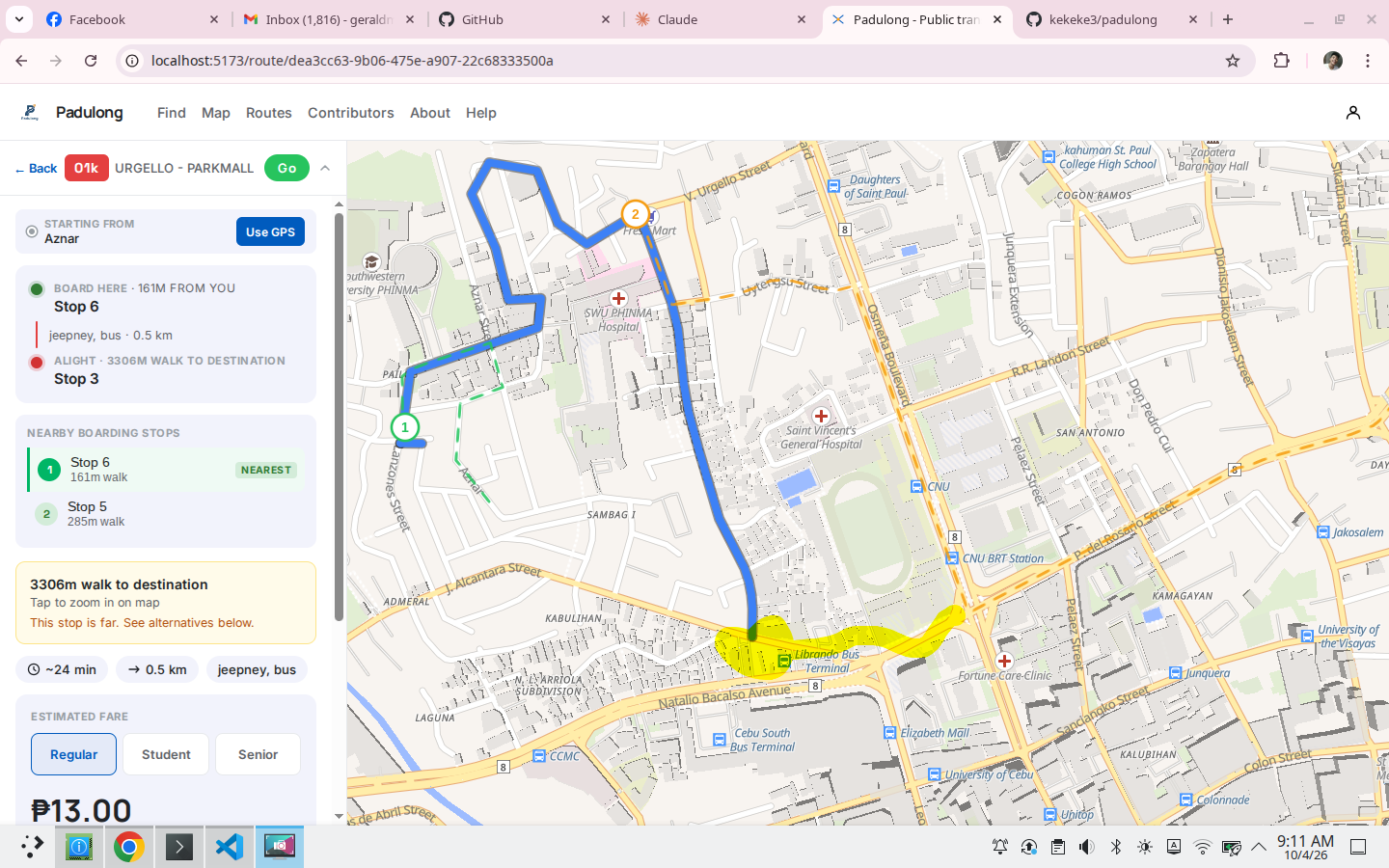Click the taskbar clock showing 9:11 AM
1389x868 pixels.
coord(1305,847)
